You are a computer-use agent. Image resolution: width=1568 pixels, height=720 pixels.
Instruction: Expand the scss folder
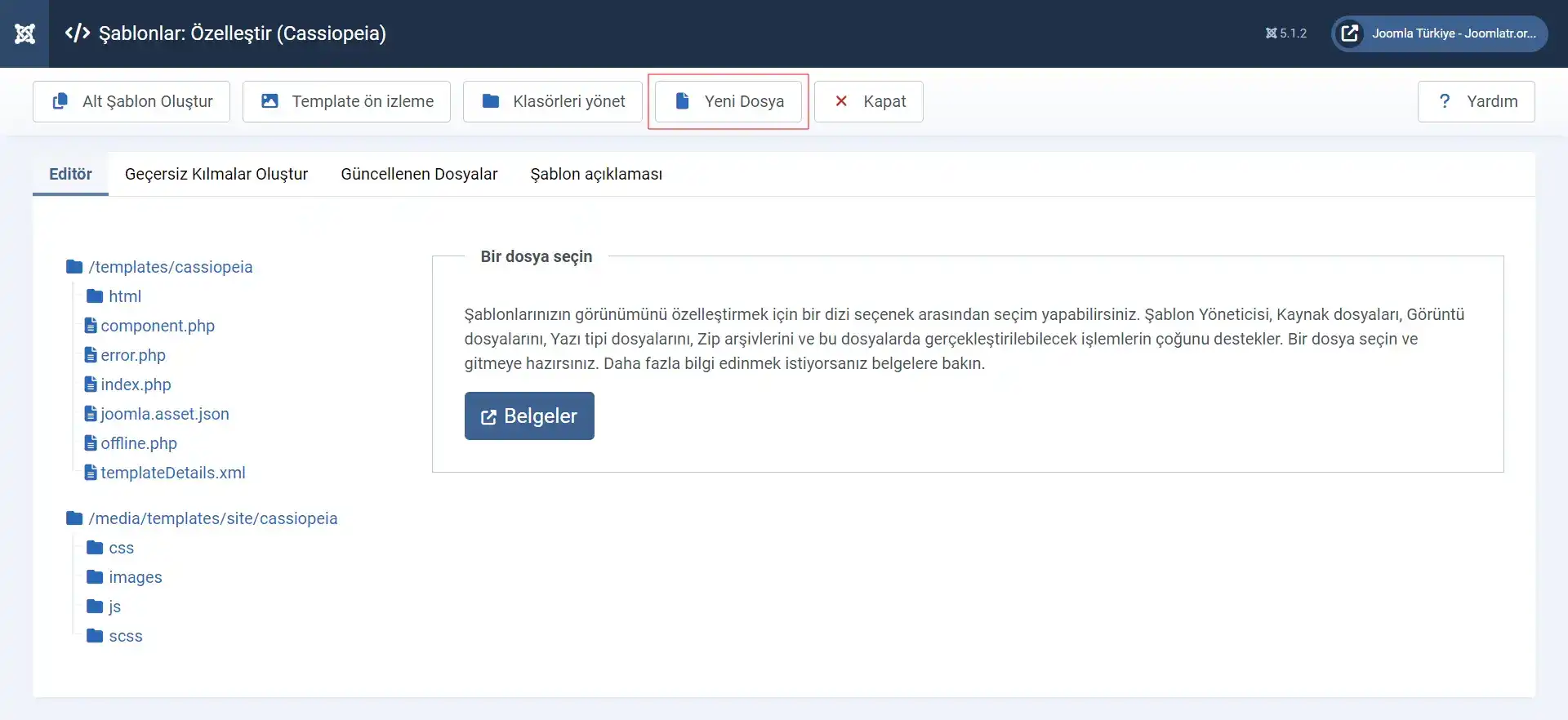[126, 636]
